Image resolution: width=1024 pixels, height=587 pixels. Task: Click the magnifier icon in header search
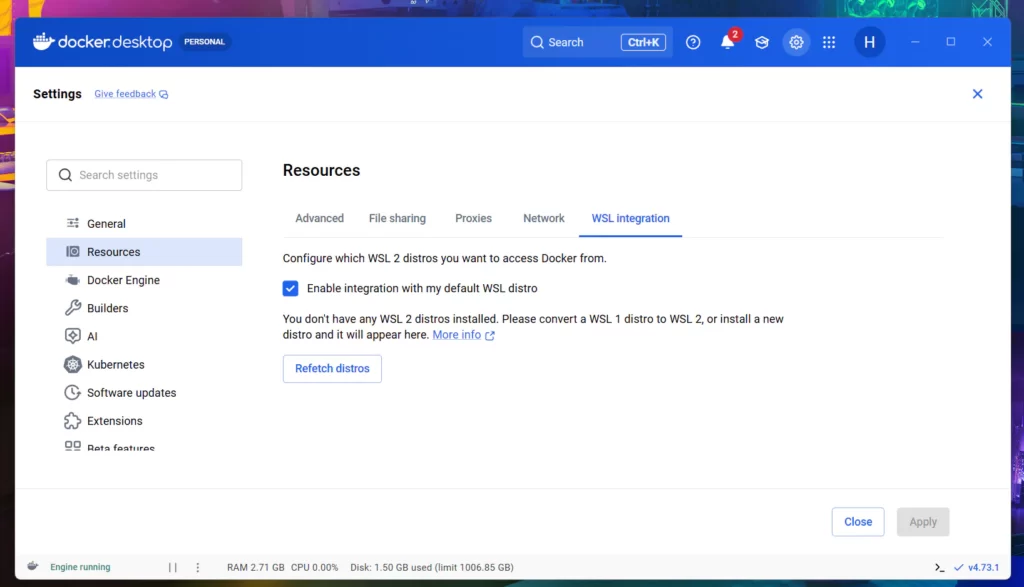[537, 42]
